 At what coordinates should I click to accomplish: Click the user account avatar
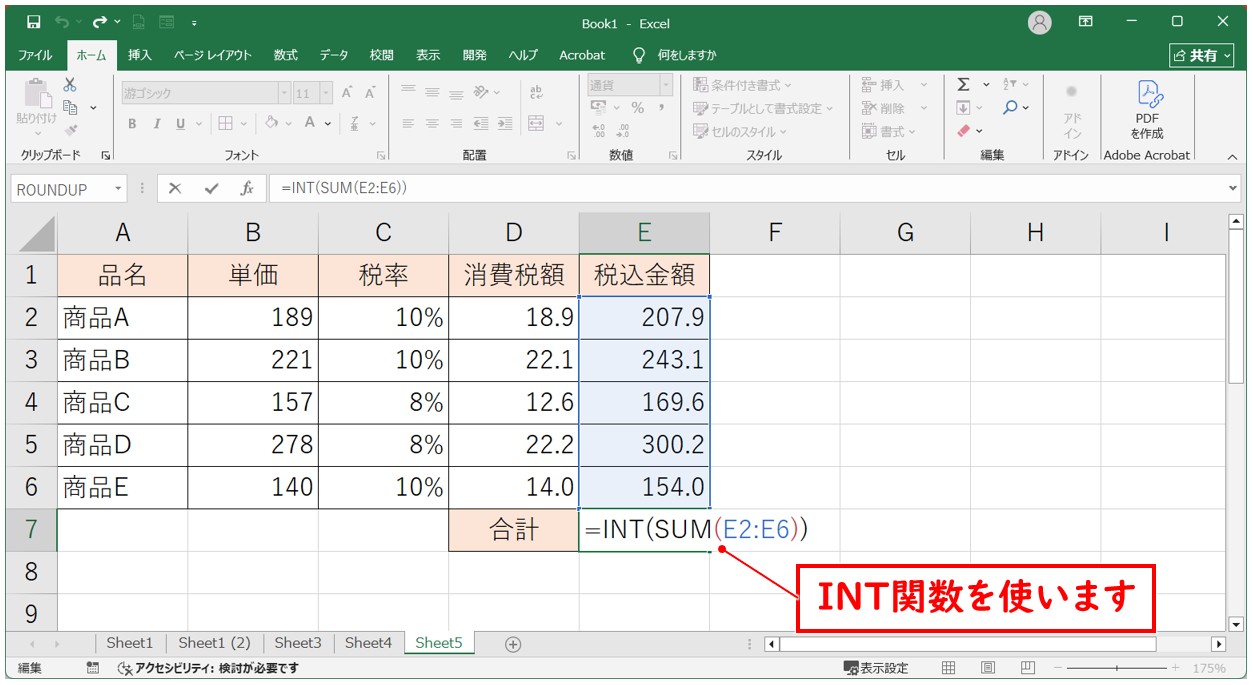coord(1040,22)
